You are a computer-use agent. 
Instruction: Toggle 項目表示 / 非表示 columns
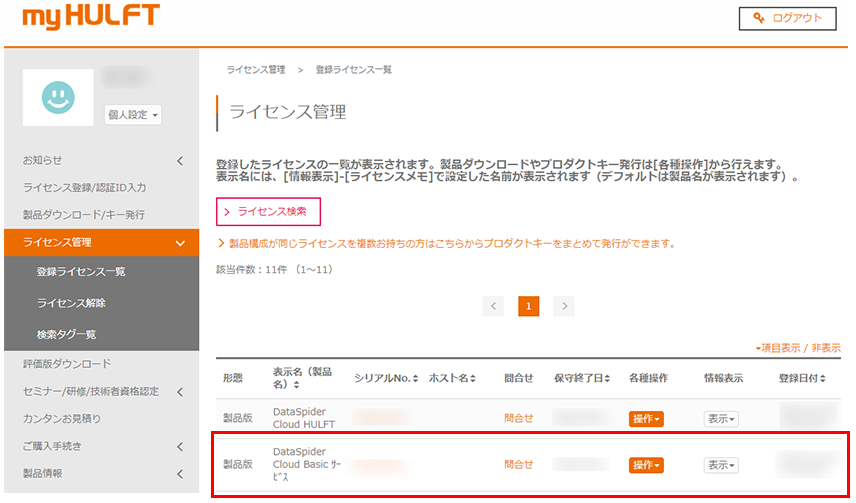coord(798,348)
